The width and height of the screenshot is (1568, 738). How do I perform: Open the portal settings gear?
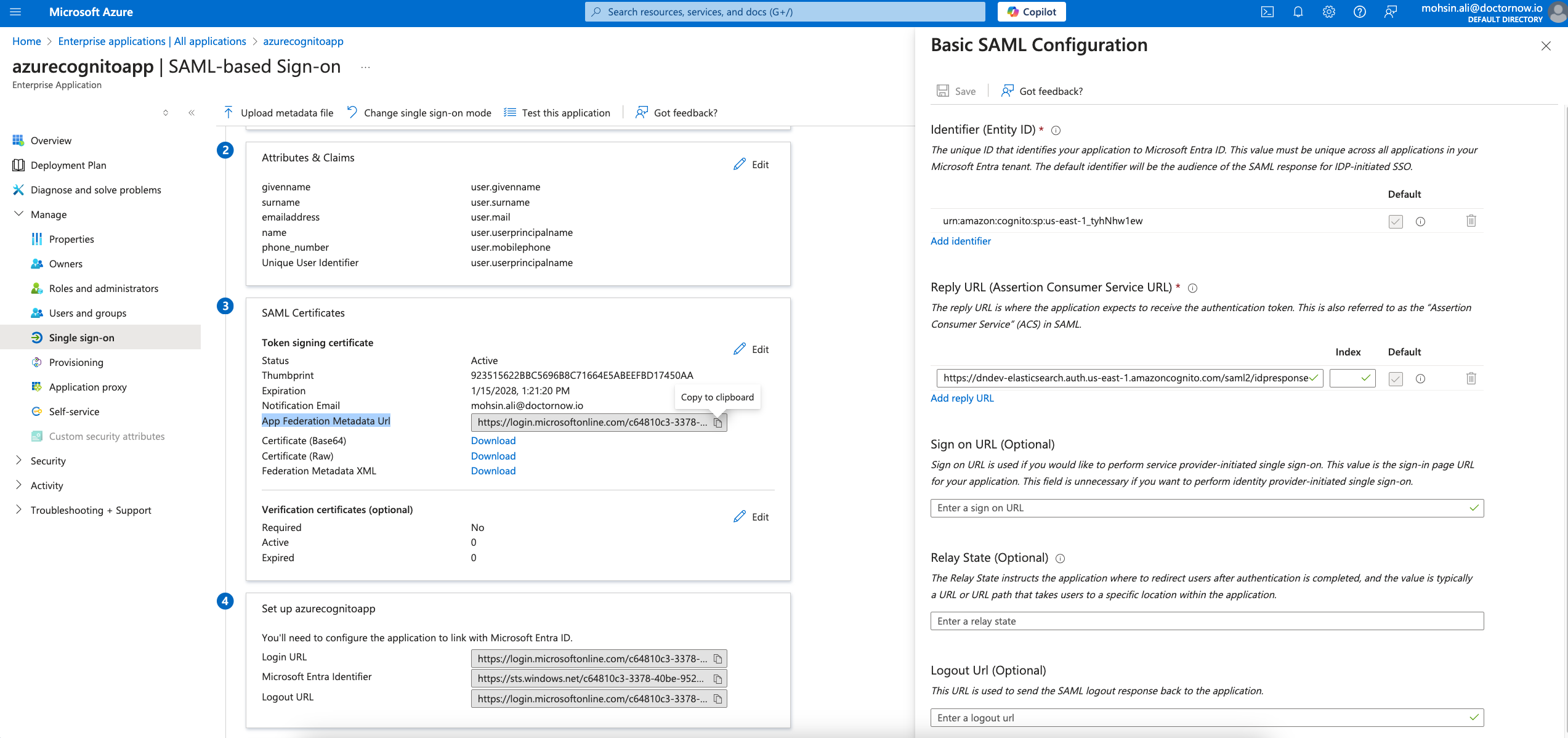pos(1328,12)
